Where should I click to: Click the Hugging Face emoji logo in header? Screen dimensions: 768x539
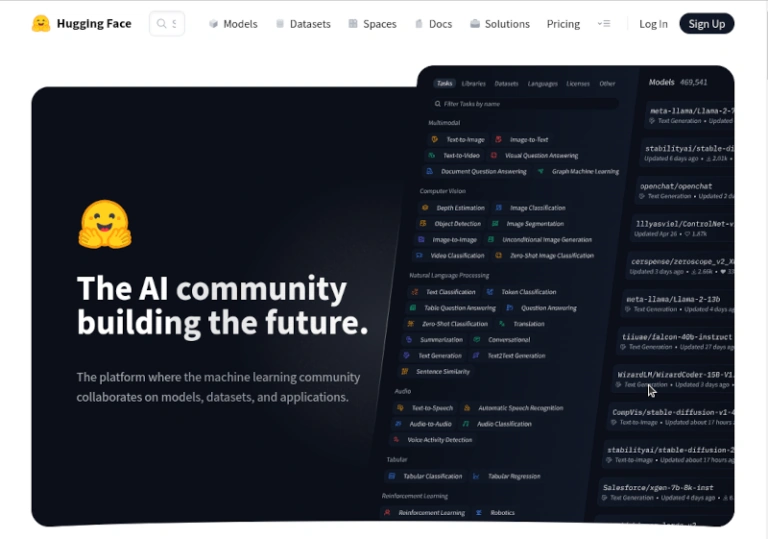pyautogui.click(x=41, y=24)
